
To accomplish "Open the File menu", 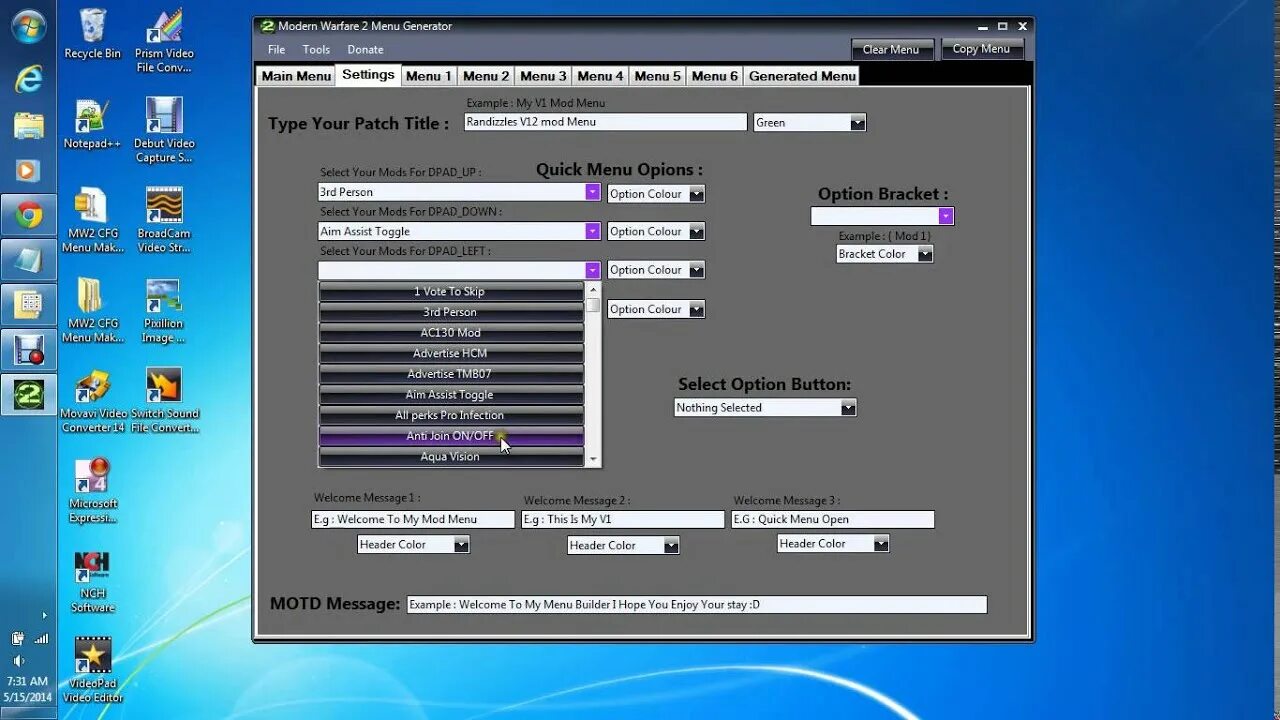I will point(276,49).
